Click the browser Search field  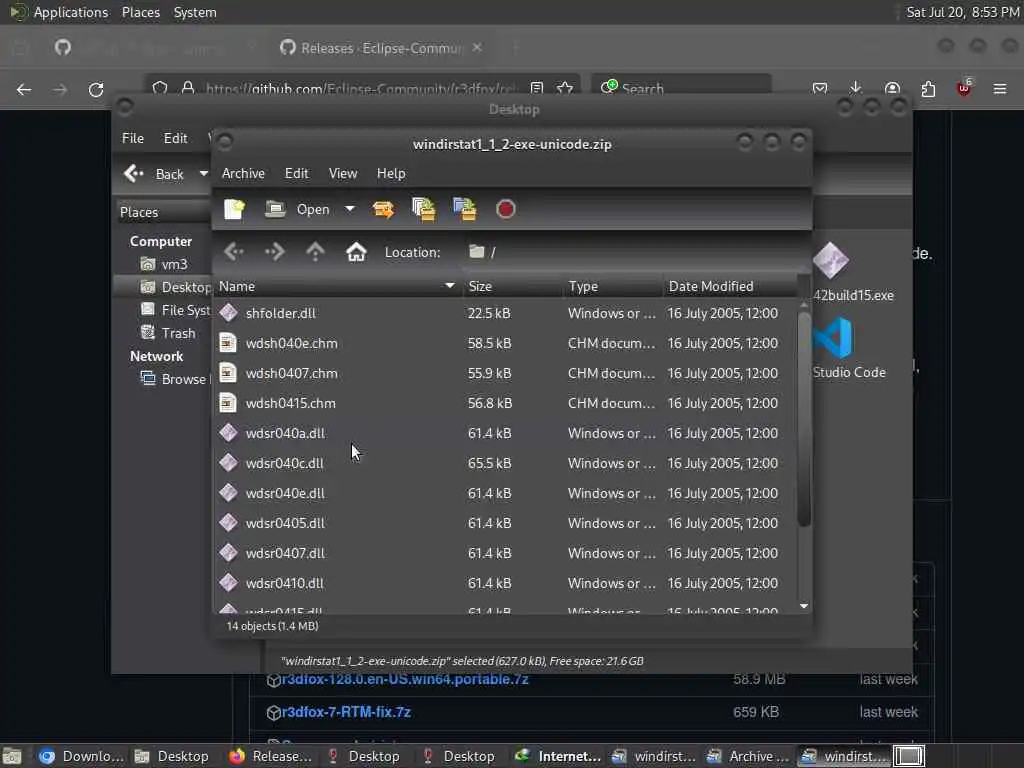[682, 88]
